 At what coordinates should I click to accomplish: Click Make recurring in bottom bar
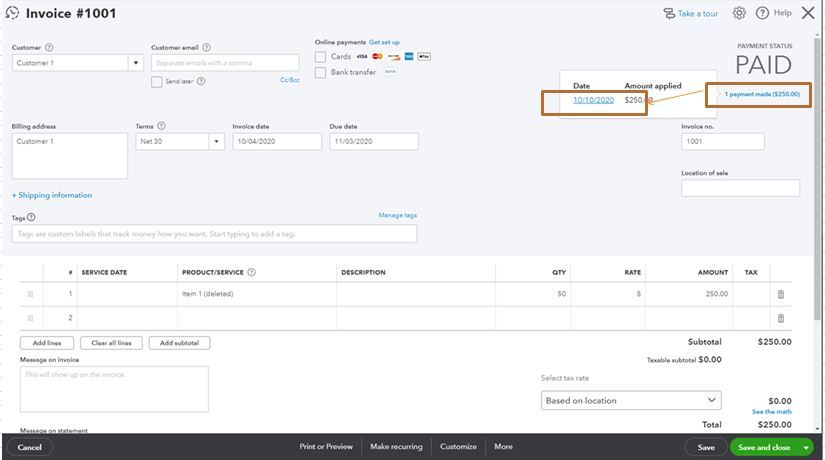pos(396,446)
